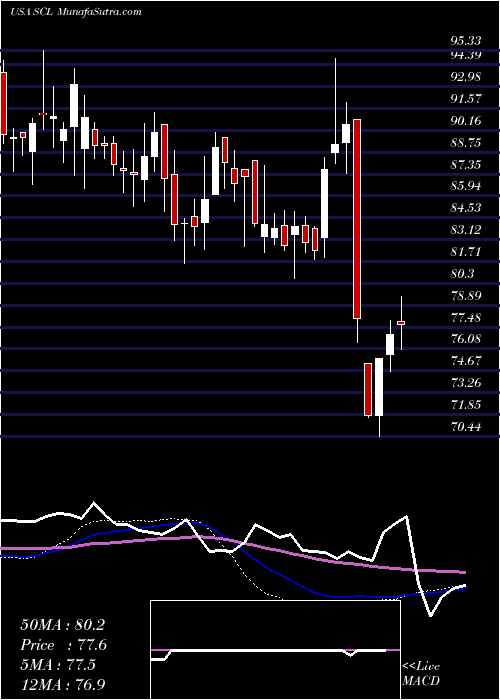Click the white candle with wick reaching 70.44
500x700 pixels.
[x=379, y=387]
